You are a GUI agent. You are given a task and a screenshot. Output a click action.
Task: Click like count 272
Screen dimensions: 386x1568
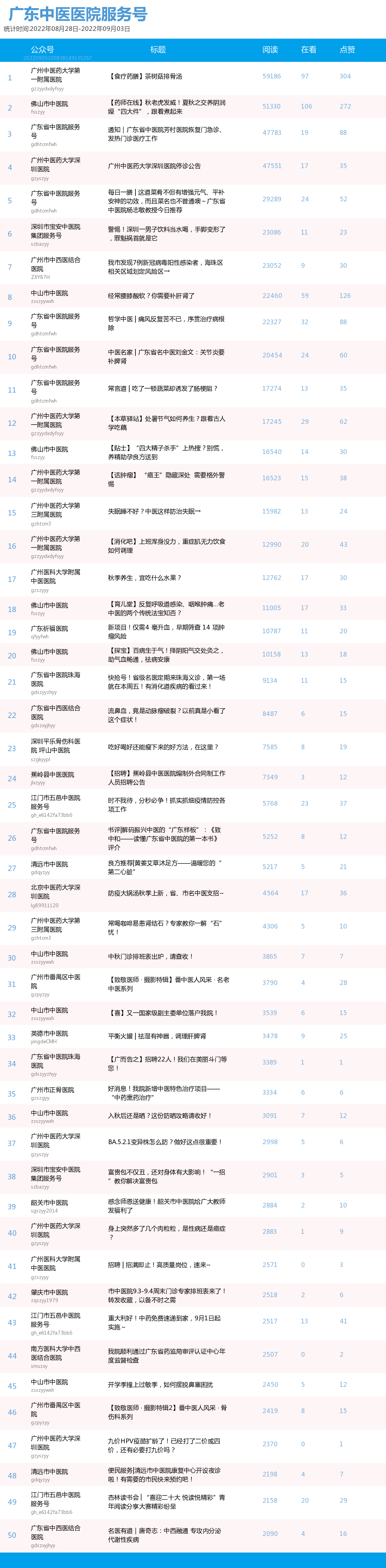(x=345, y=107)
